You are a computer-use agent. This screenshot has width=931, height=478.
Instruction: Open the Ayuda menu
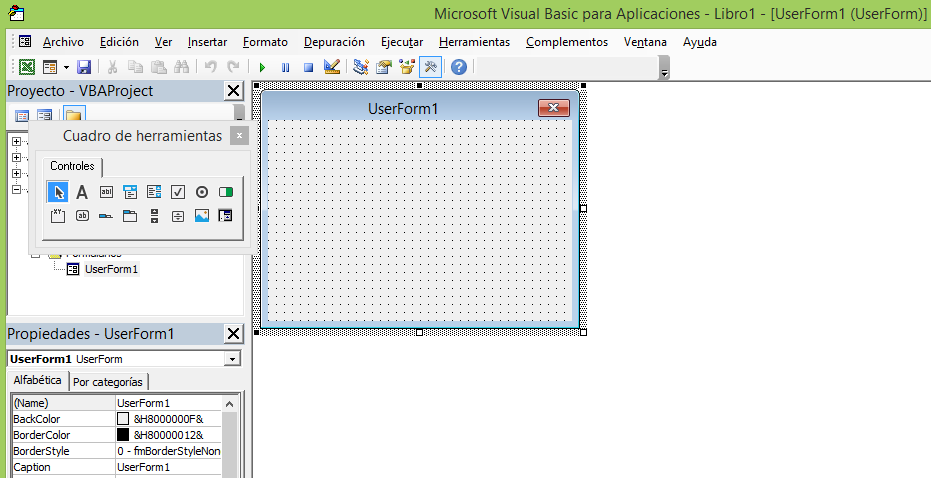pyautogui.click(x=700, y=42)
